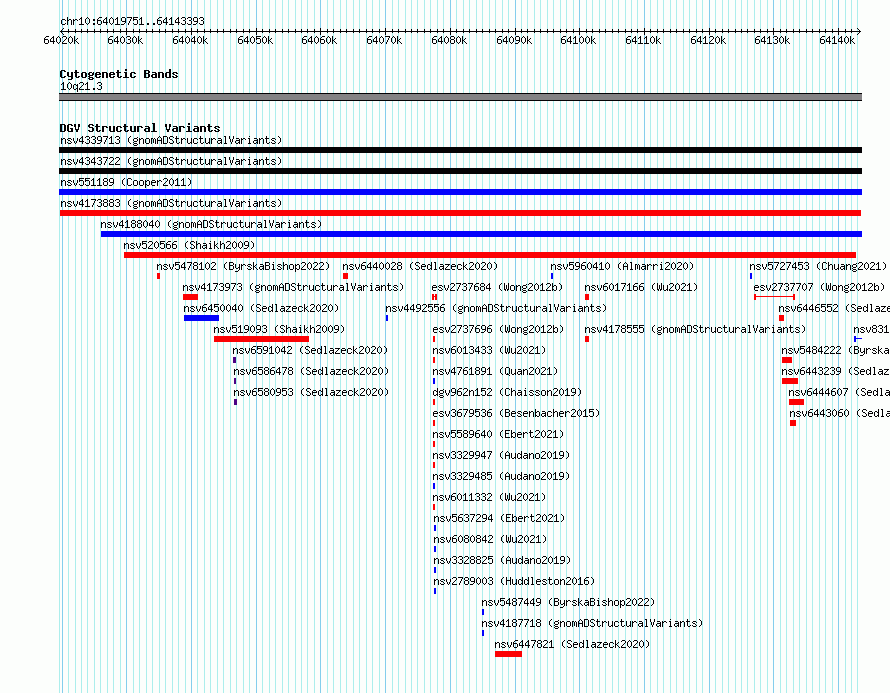Open nsv6586478 (Sedlazeck2020) variant
Viewport: 890px width, 693px height.
pyautogui.click(x=312, y=371)
